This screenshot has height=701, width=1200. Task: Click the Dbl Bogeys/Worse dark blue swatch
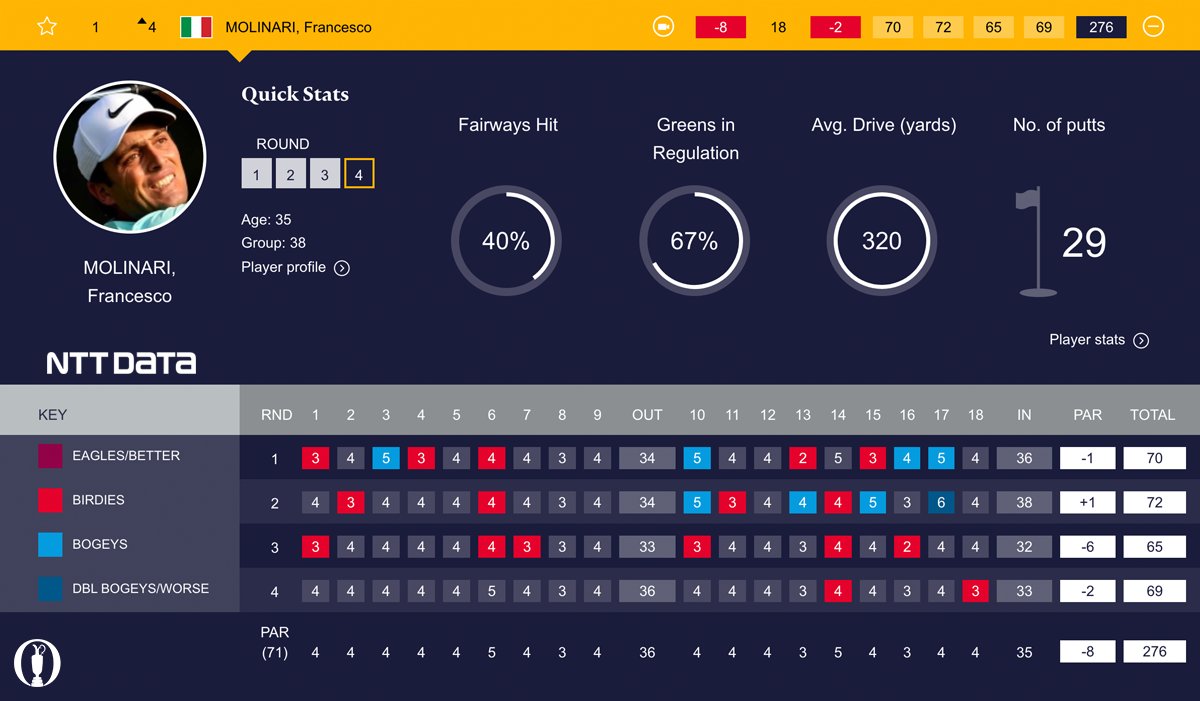tap(50, 588)
